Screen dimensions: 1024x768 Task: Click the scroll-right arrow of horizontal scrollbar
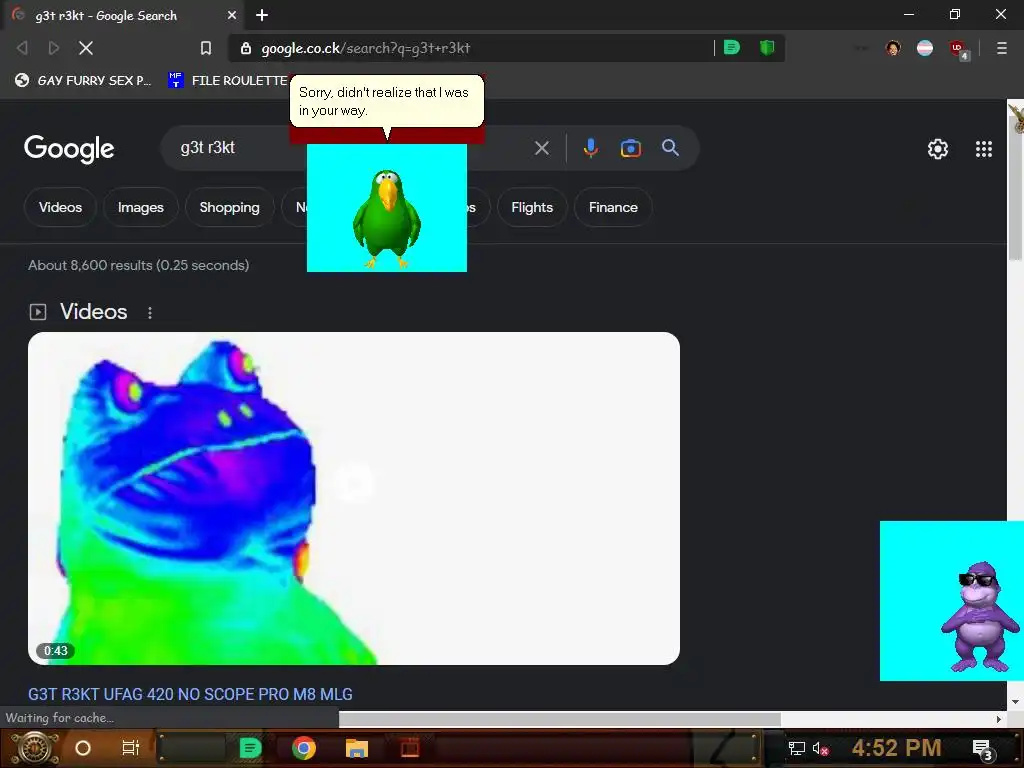coord(999,719)
